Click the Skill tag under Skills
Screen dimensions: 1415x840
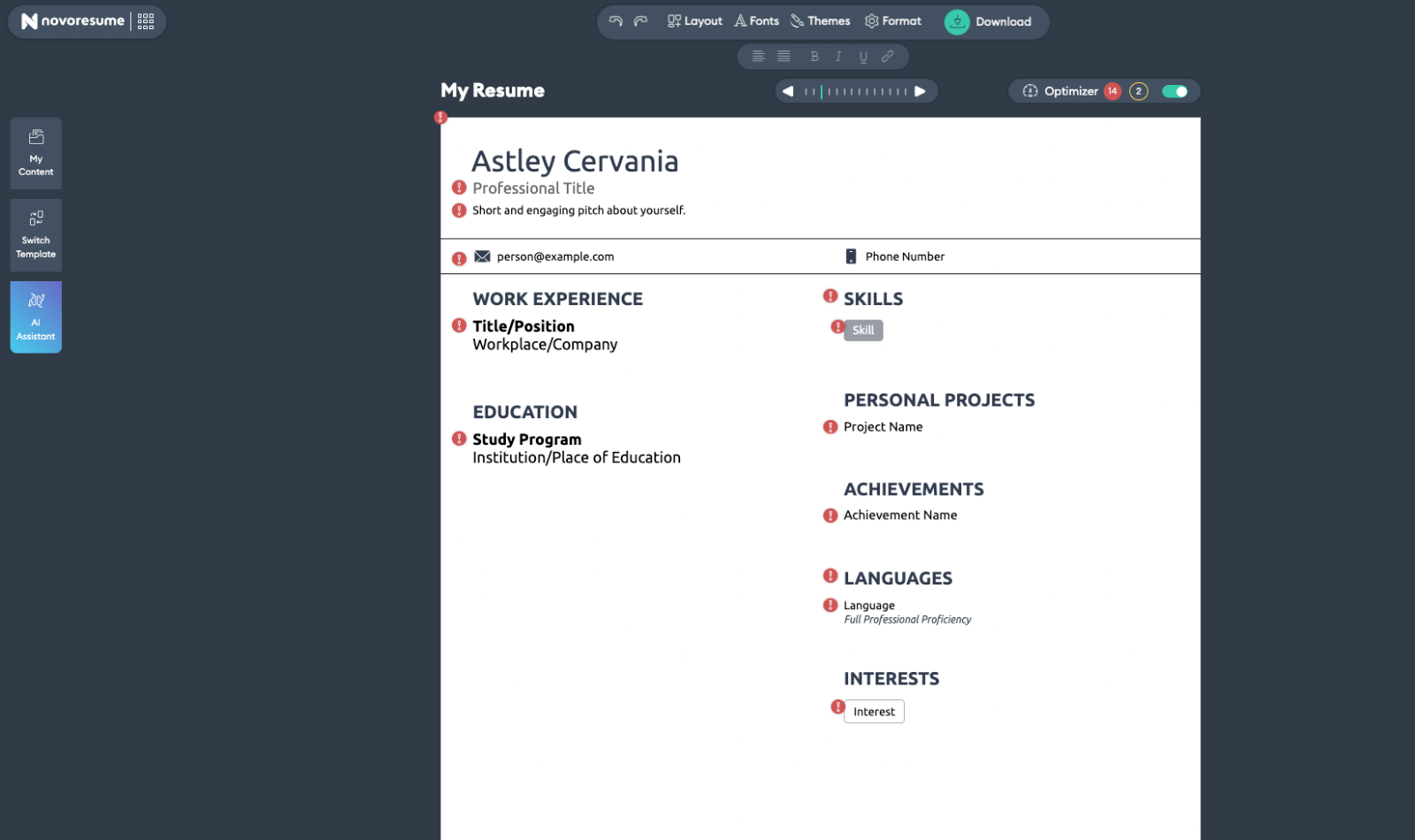[x=862, y=330]
